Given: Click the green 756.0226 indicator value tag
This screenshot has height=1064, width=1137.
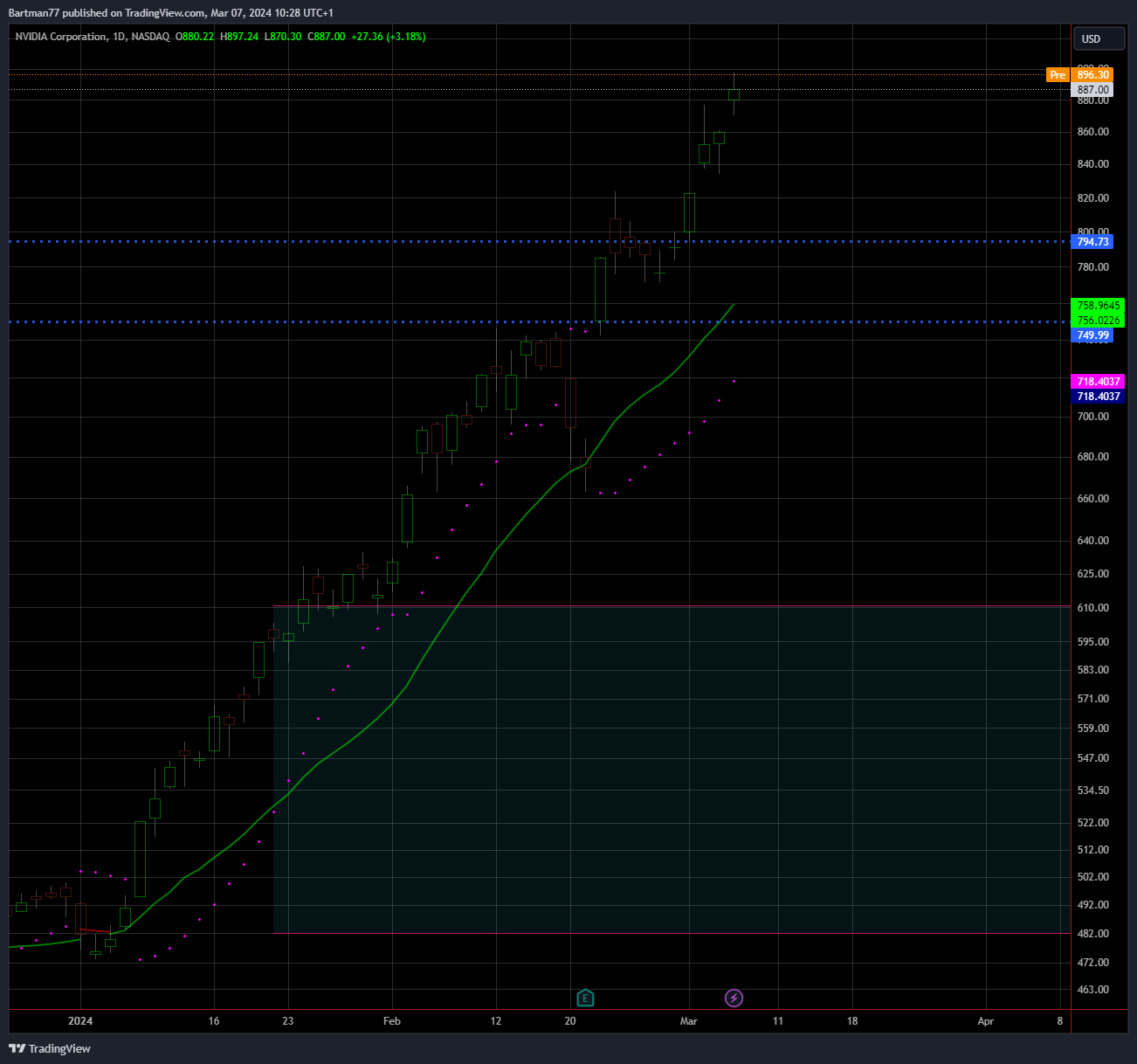Looking at the screenshot, I should (x=1098, y=321).
